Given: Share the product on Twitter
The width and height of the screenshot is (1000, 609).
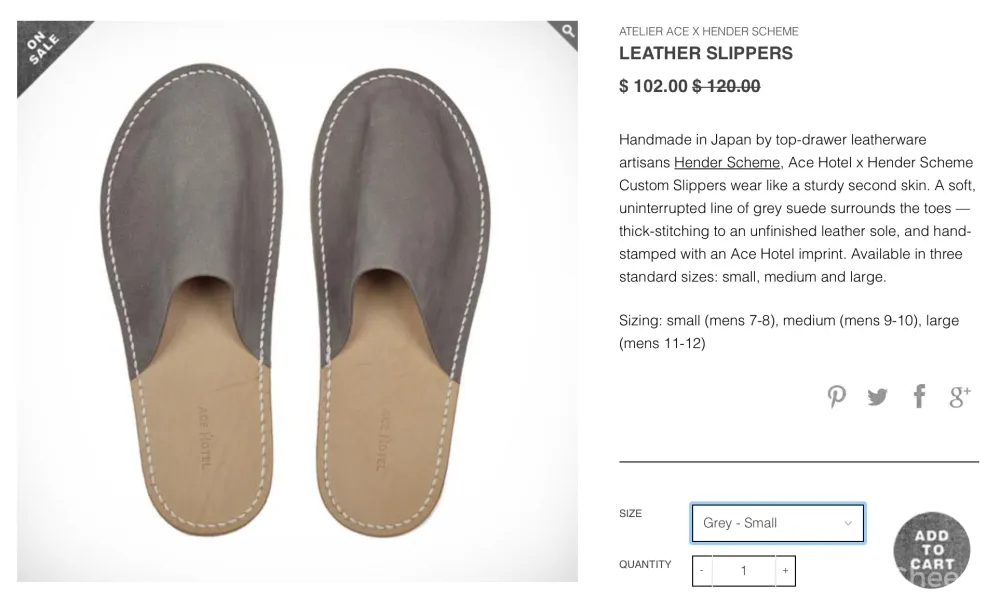Looking at the screenshot, I should (x=877, y=397).
